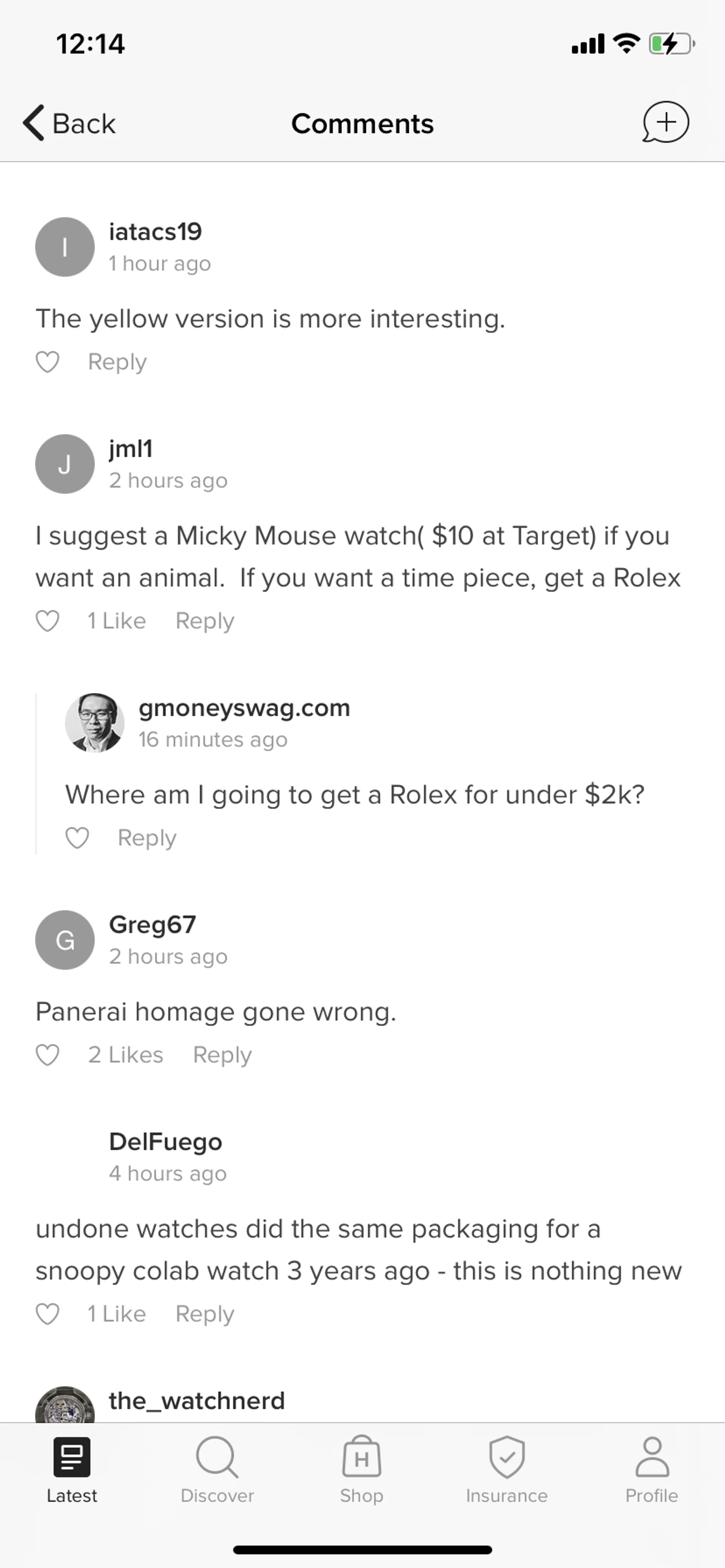Reply to DelFuego's snoopy colab comment
This screenshot has height=1568, width=725.
point(205,1314)
